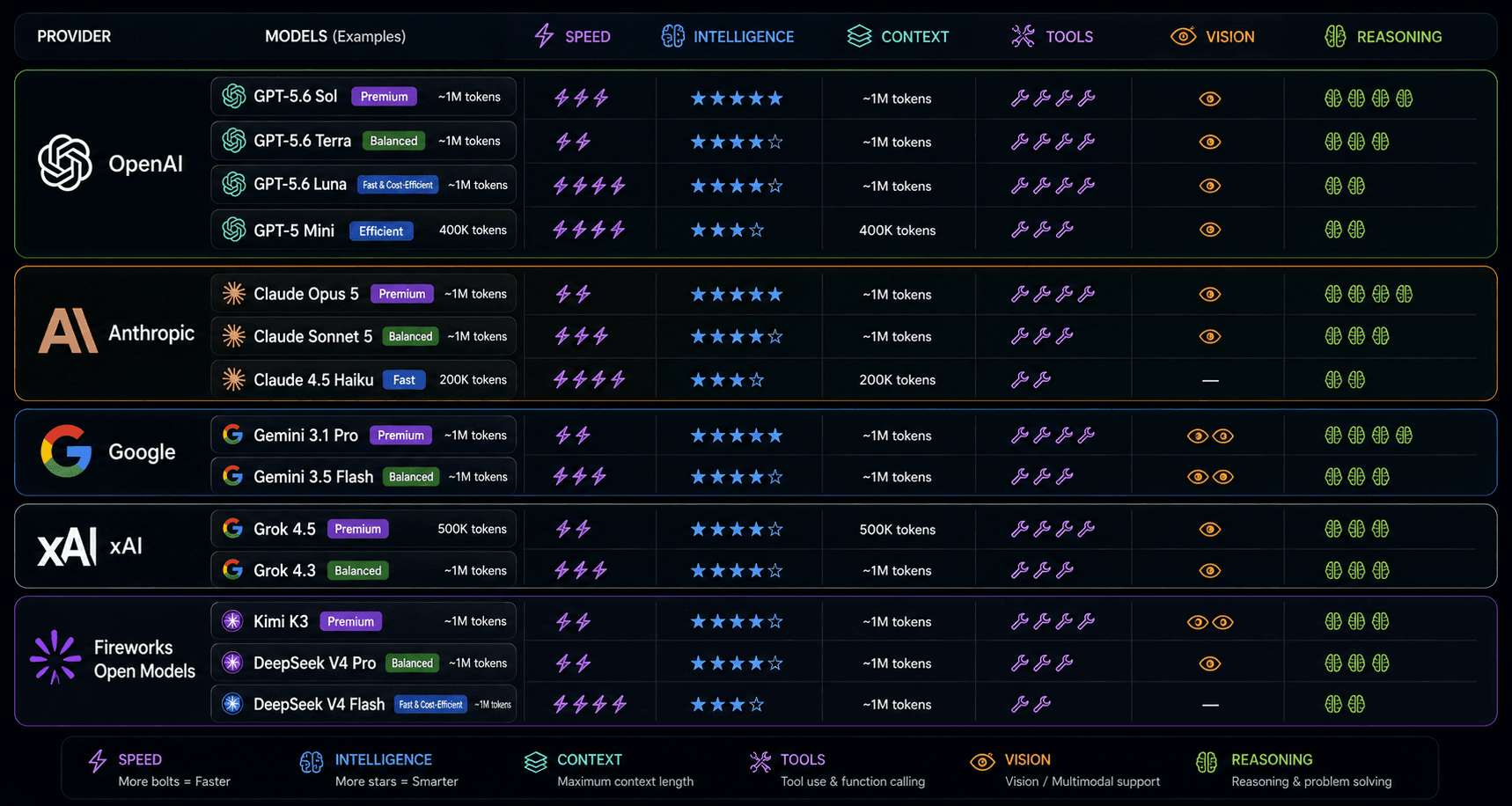Click the starburst icon beside Claude 4.5 Haiku
Viewport: 1512px width, 806px height.
point(234,379)
